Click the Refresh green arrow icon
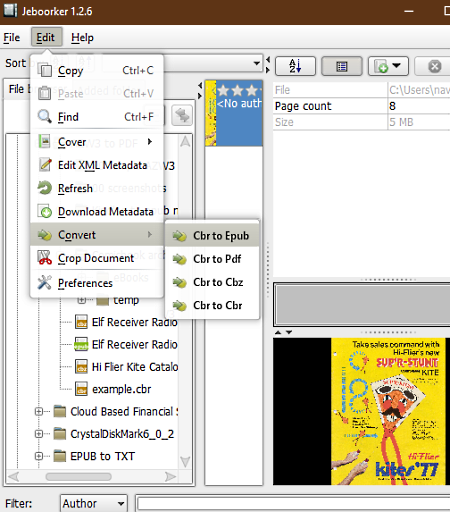The image size is (450, 512). coord(44,188)
